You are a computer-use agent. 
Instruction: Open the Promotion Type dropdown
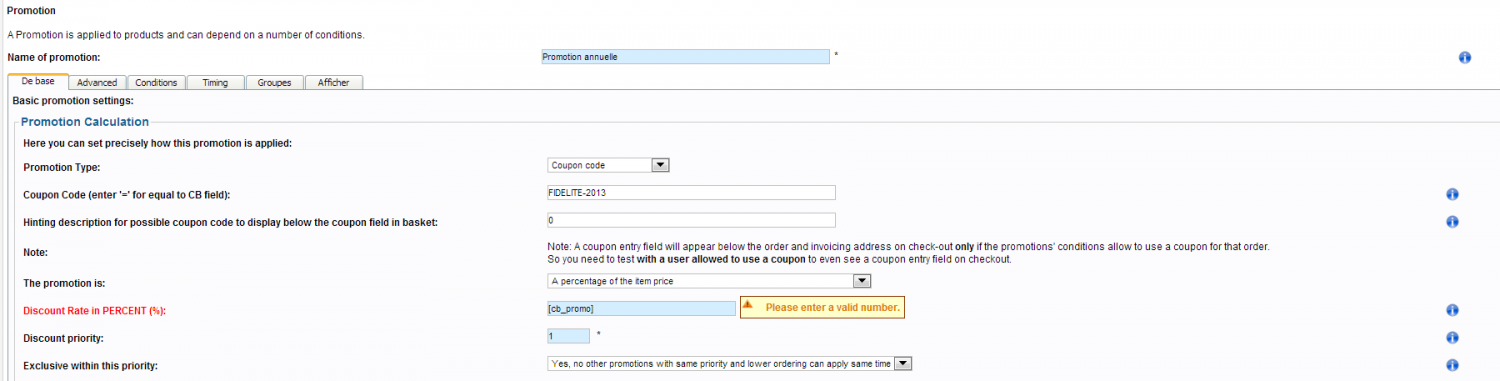click(608, 165)
